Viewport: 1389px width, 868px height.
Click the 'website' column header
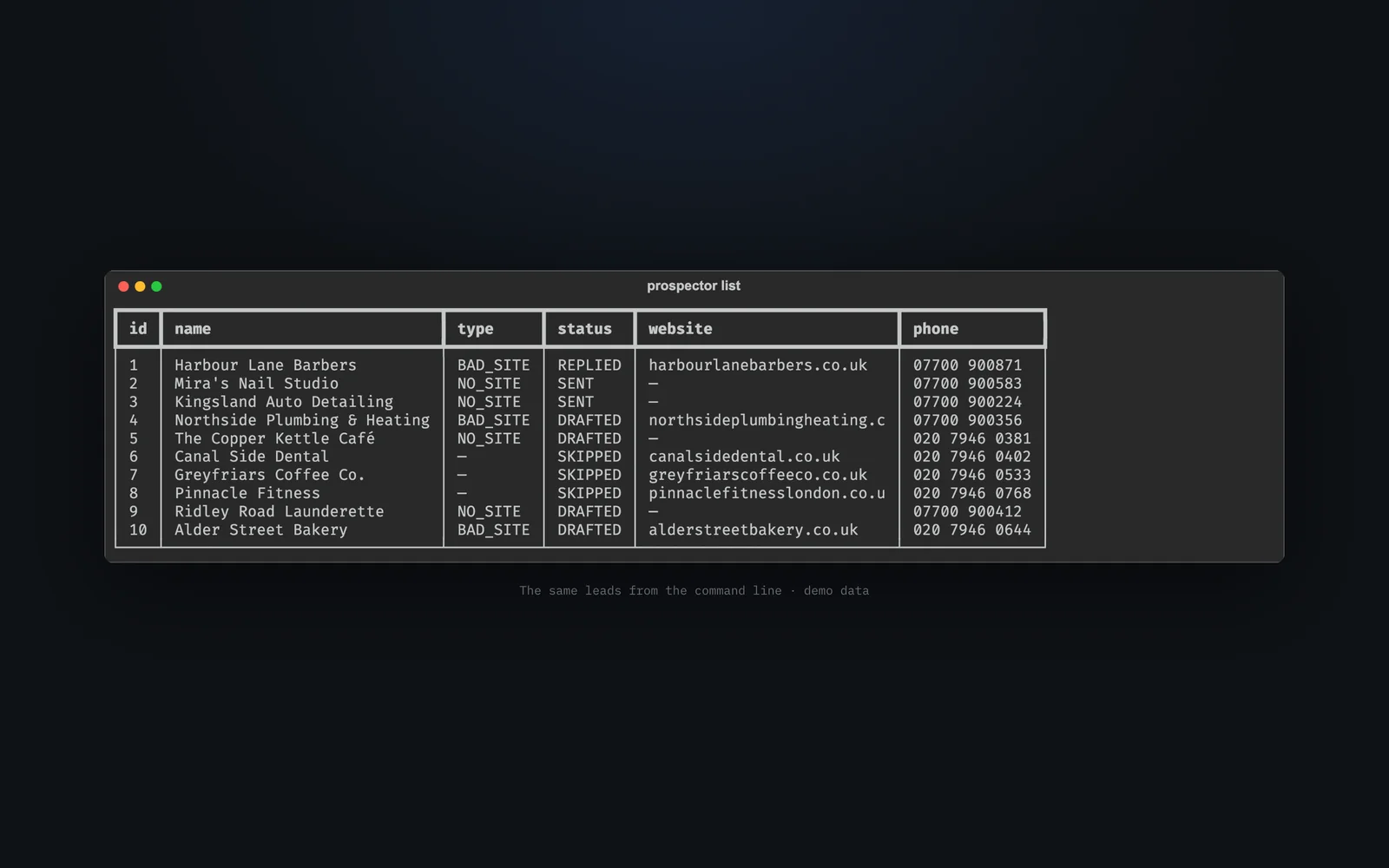click(x=681, y=329)
